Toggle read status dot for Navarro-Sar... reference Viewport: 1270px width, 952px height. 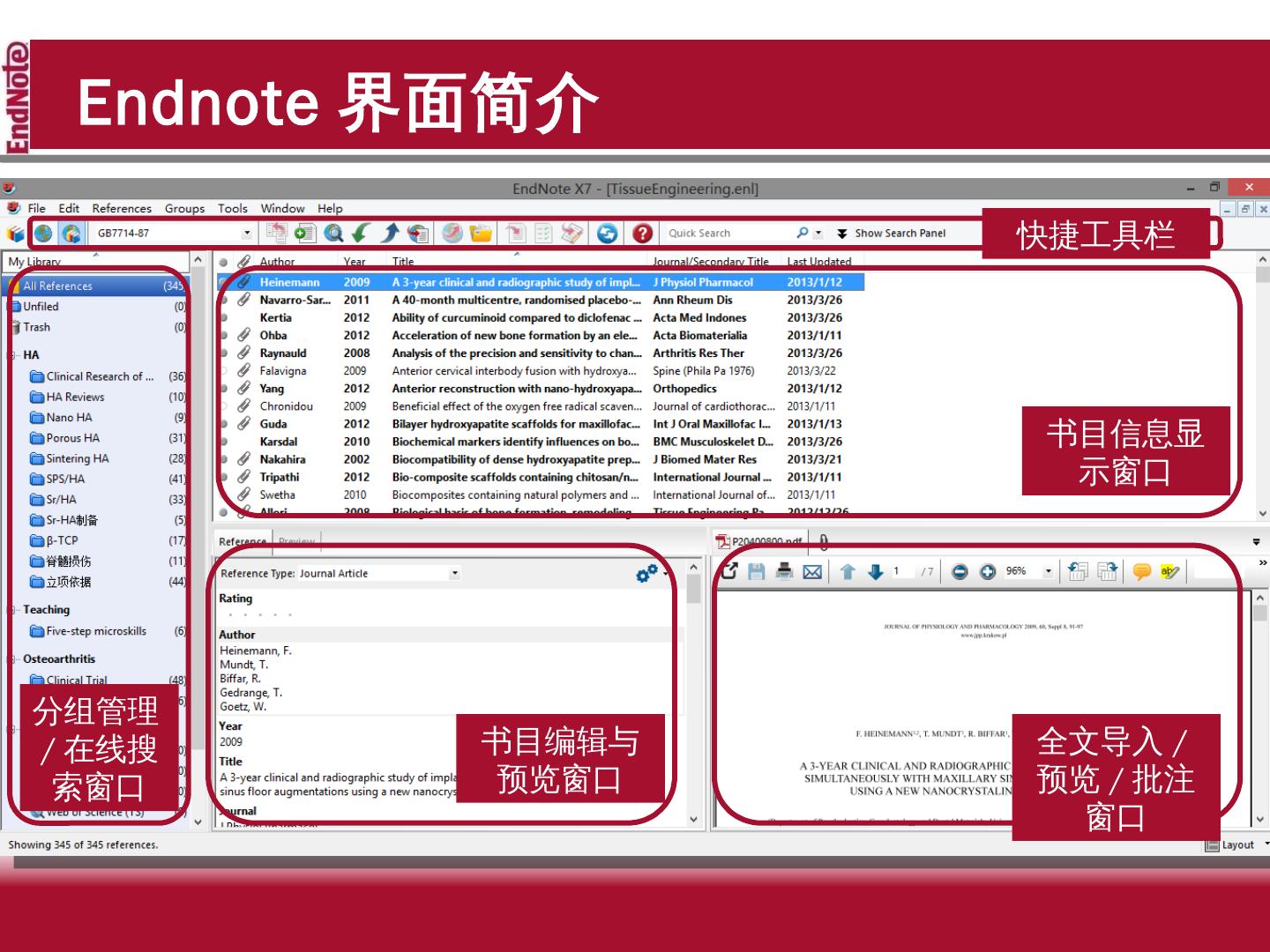223,300
